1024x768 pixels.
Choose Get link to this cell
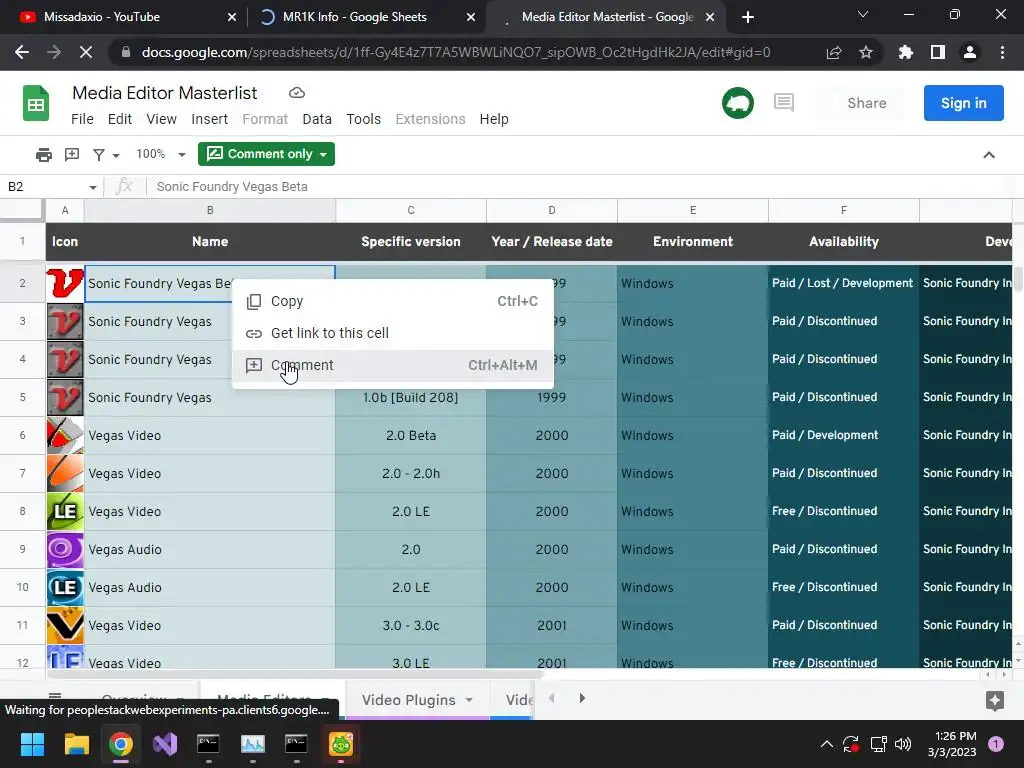click(392, 333)
